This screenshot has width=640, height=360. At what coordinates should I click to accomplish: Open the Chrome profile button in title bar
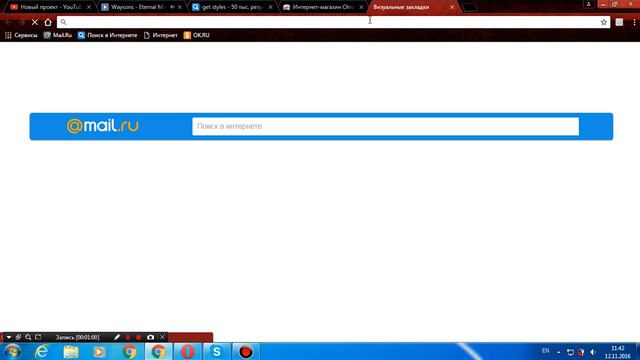click(589, 4)
